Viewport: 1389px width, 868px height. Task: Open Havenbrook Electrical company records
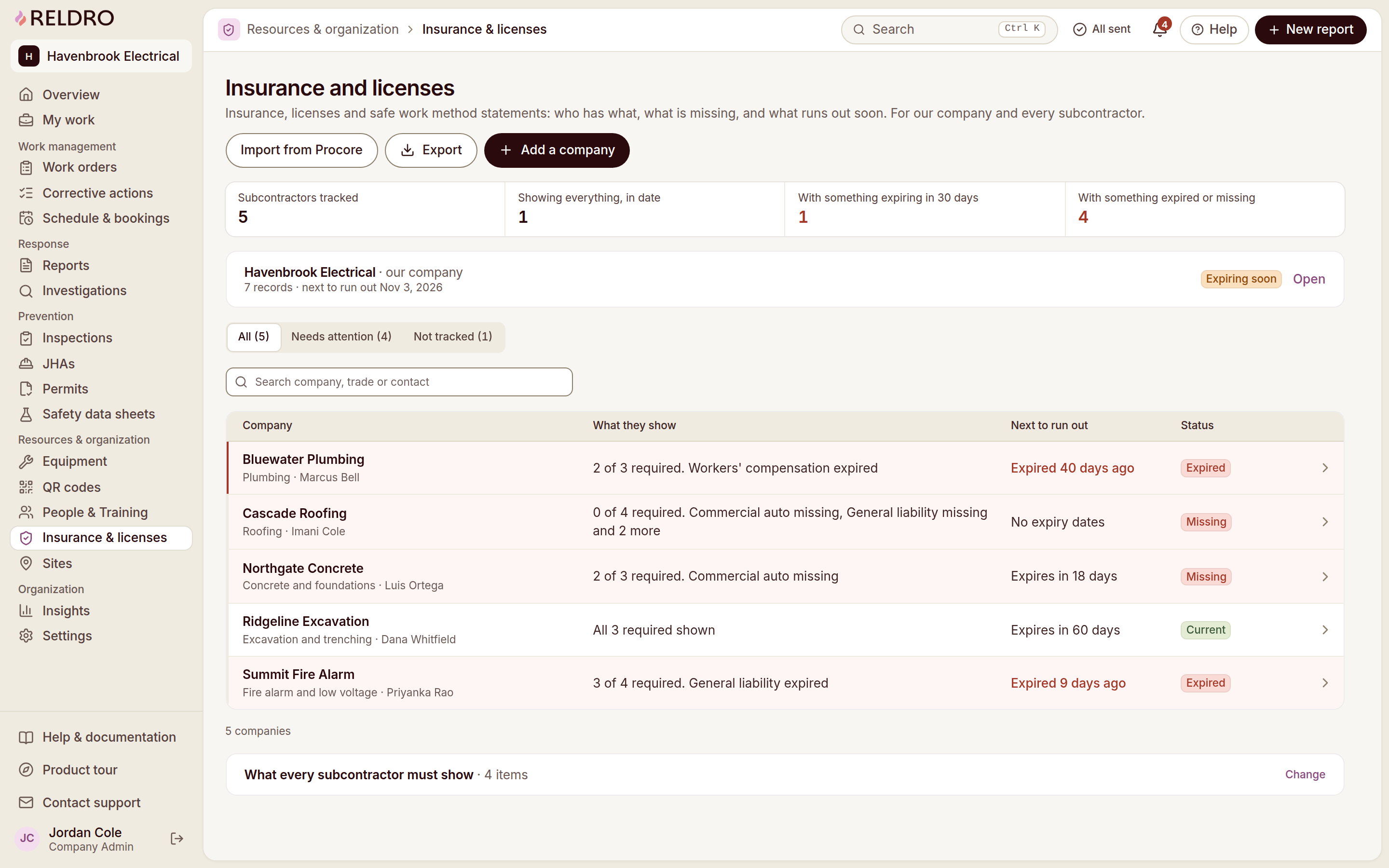coord(1308,279)
